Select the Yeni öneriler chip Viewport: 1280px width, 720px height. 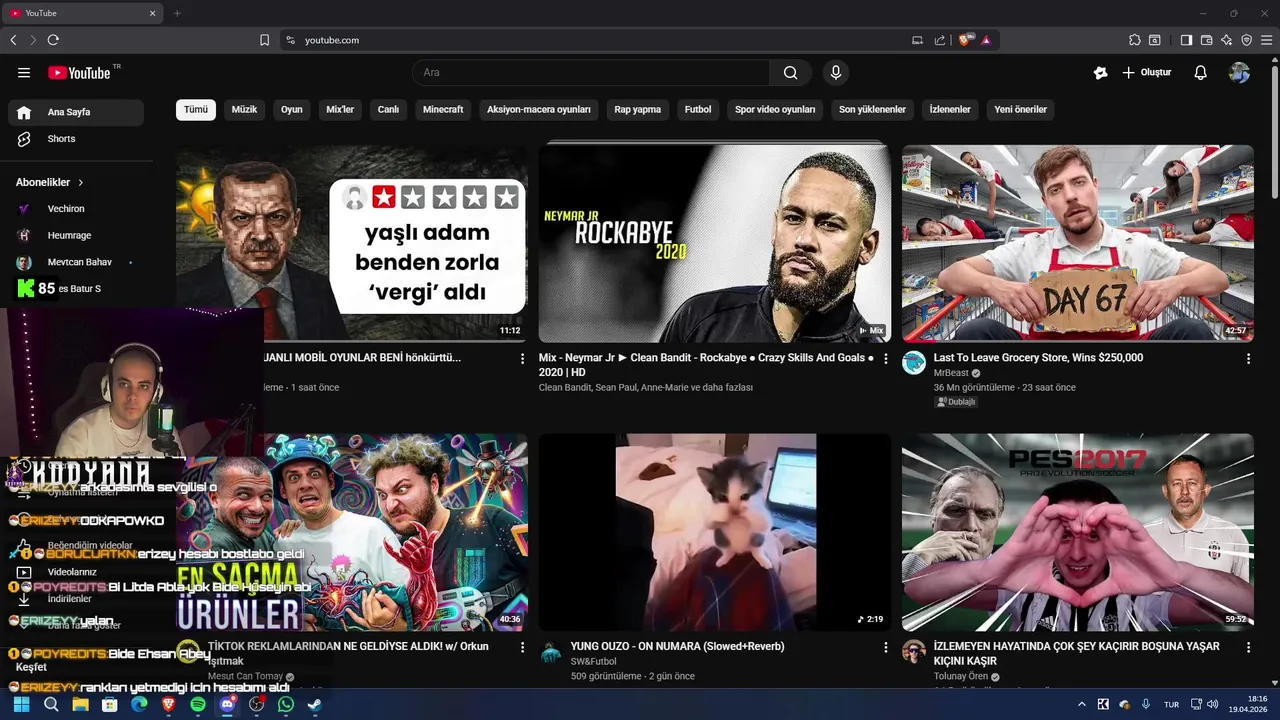(x=1021, y=110)
